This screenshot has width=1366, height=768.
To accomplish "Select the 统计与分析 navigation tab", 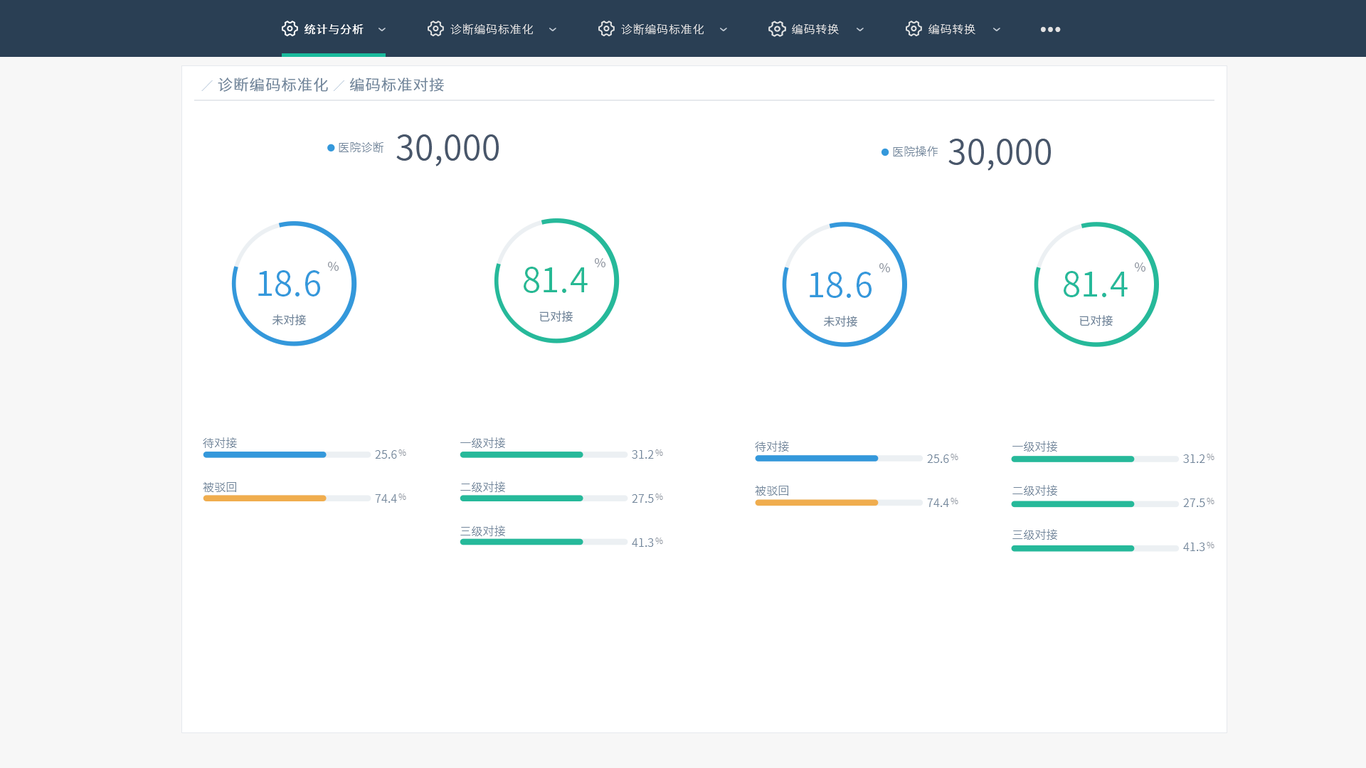I will (334, 29).
